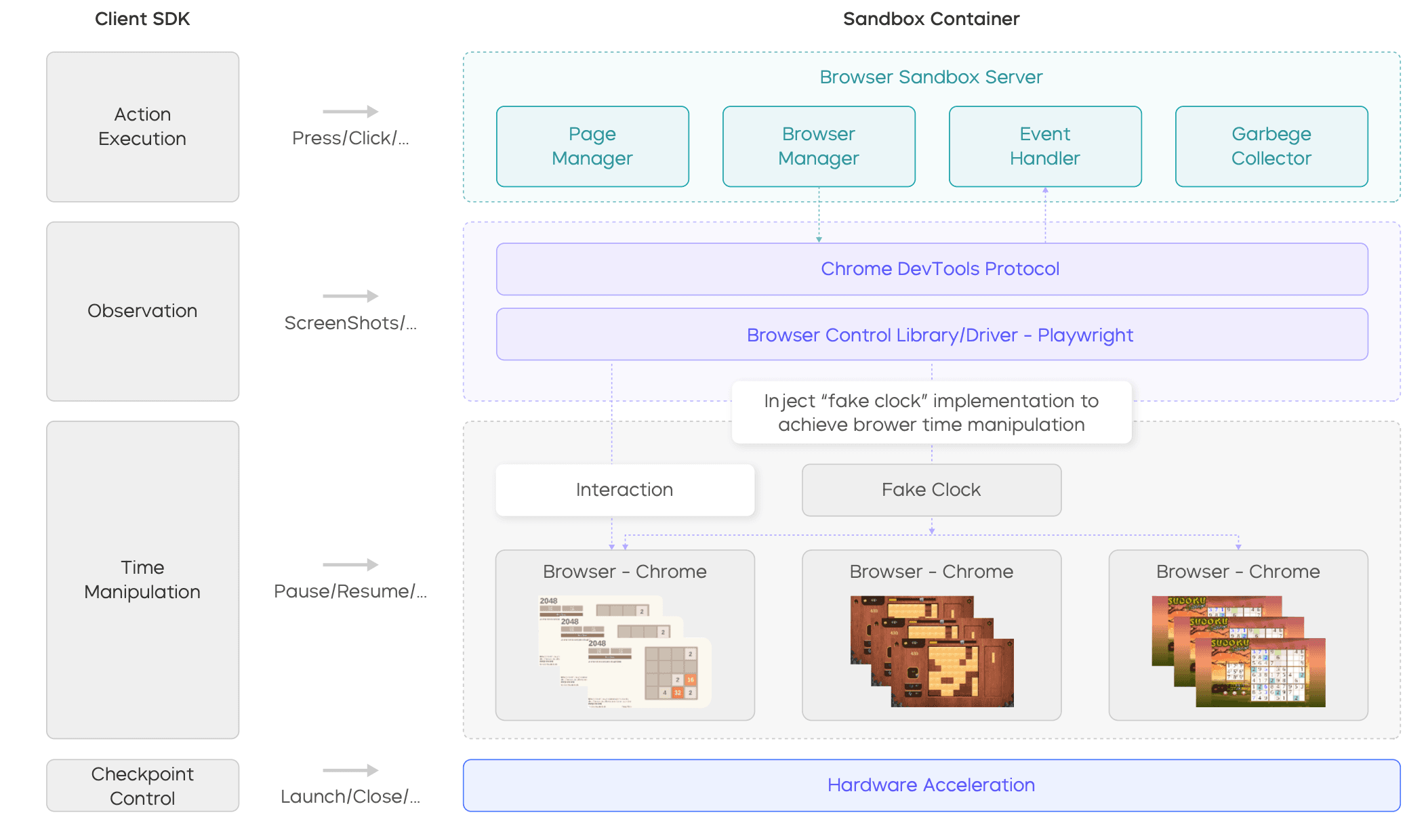This screenshot has height=840, width=1426.
Task: Select the Browser Manager box
Action: pos(819,146)
